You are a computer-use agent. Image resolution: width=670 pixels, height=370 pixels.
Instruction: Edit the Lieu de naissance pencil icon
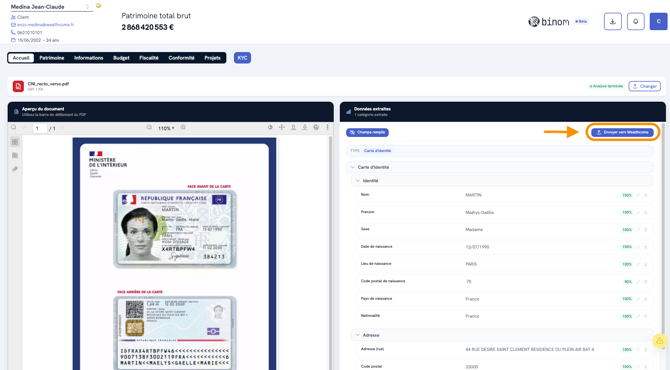(638, 264)
